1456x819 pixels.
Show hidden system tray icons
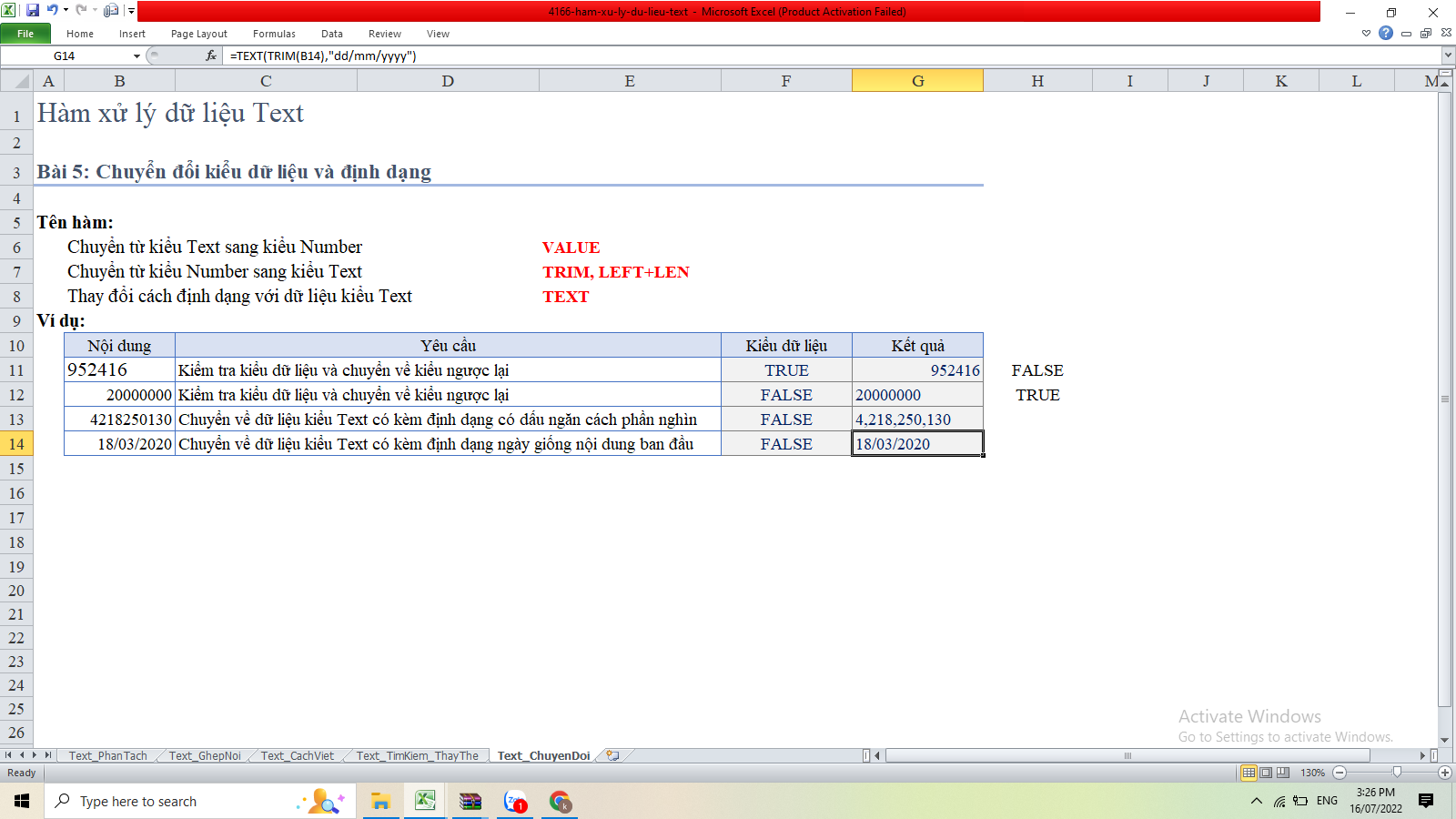coord(1257,802)
